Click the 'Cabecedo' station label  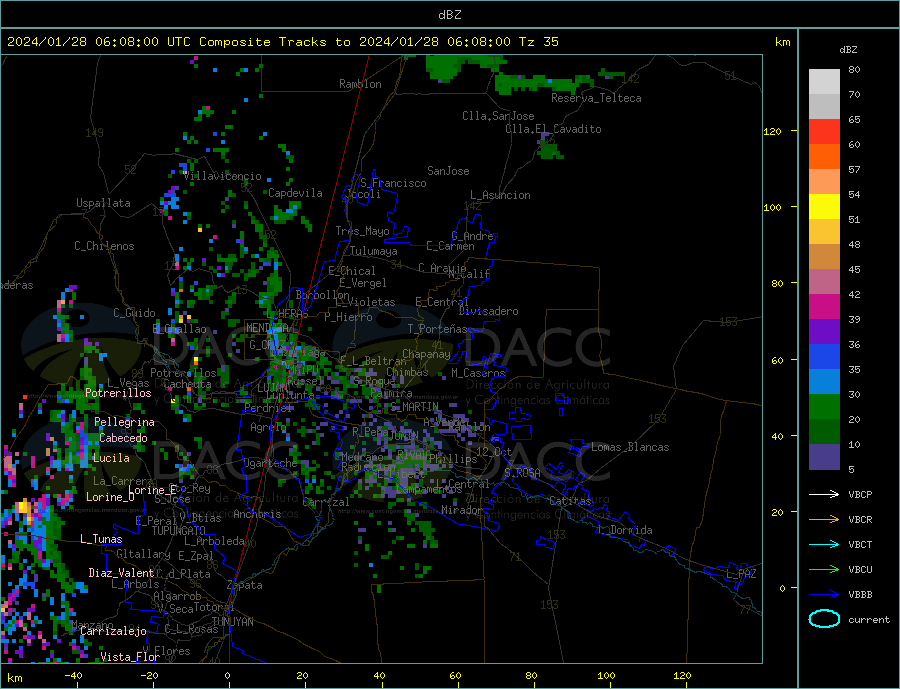click(x=123, y=438)
